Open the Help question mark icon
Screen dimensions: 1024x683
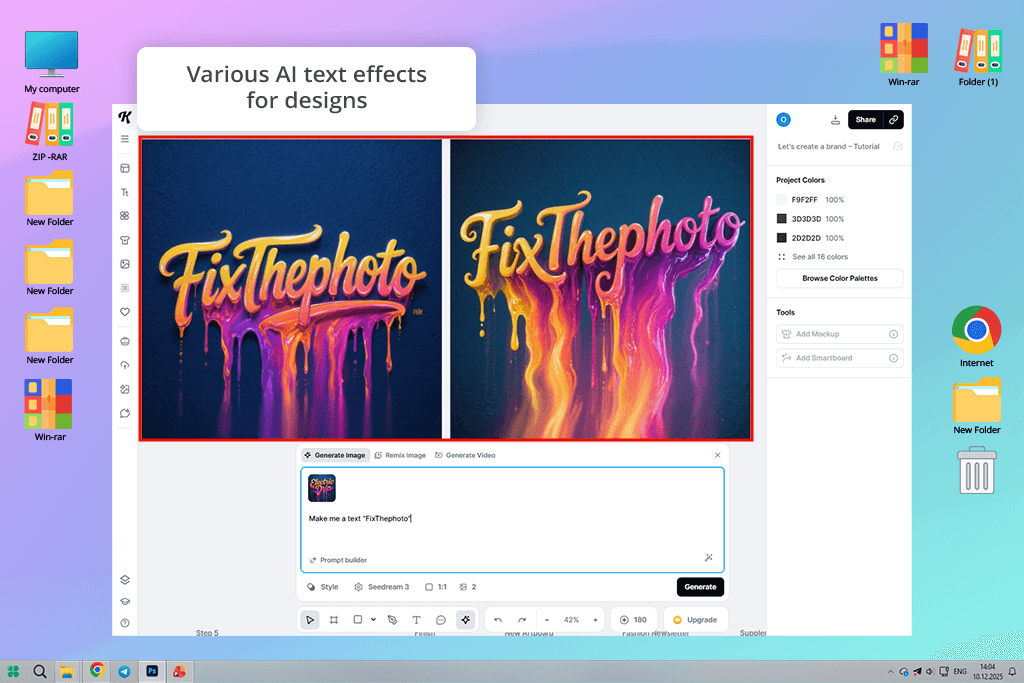(125, 623)
